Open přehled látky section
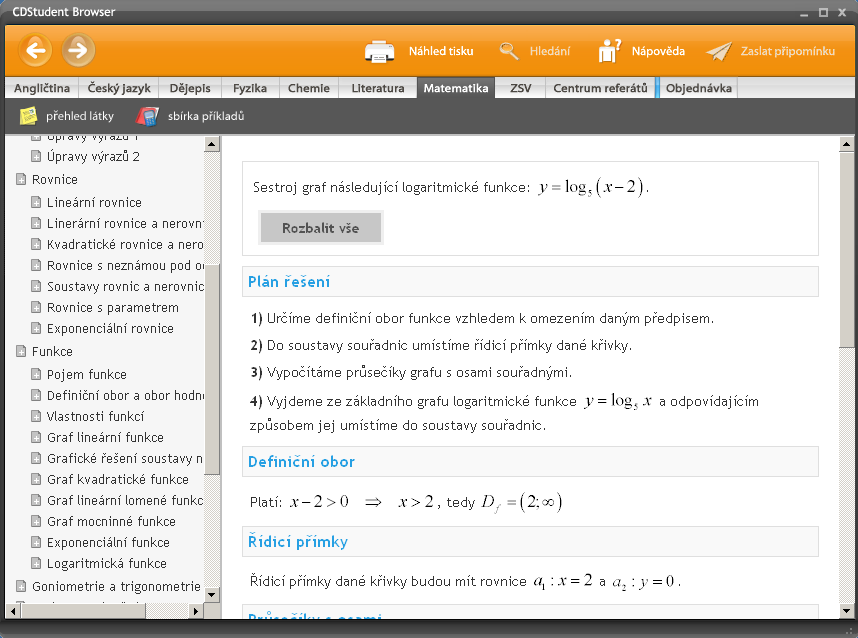The width and height of the screenshot is (858, 638). pos(80,116)
